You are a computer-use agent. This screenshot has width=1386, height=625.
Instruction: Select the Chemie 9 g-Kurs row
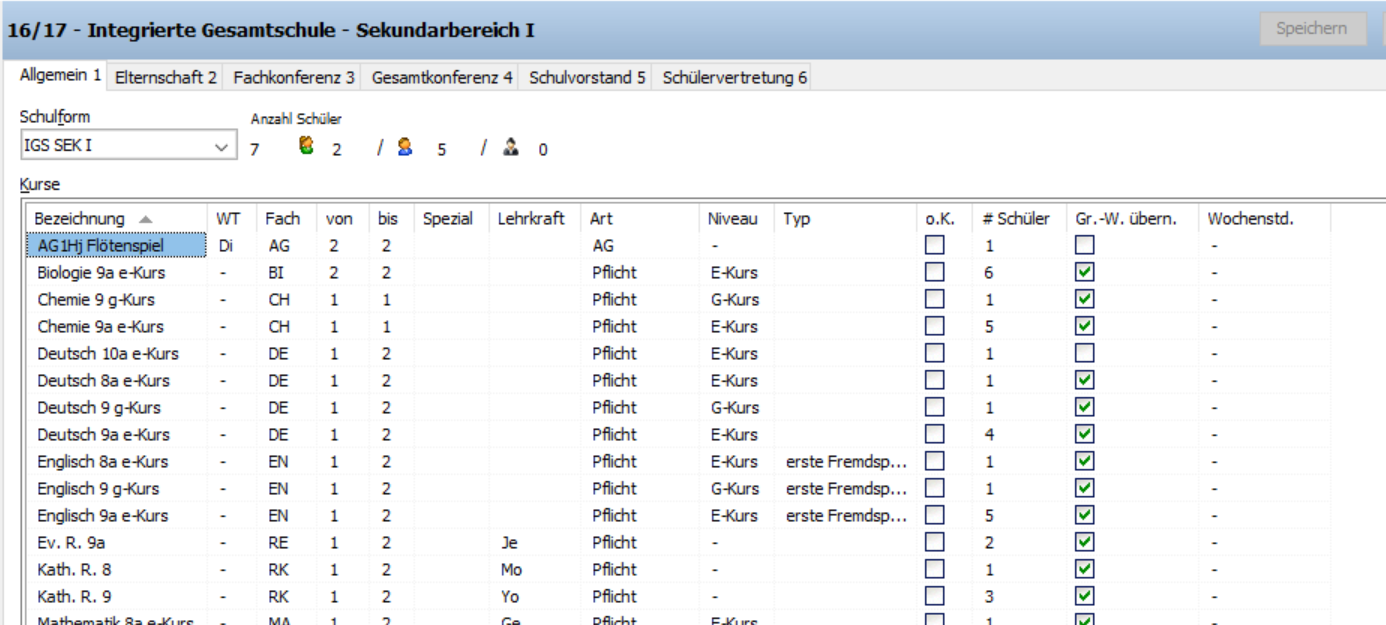point(96,299)
